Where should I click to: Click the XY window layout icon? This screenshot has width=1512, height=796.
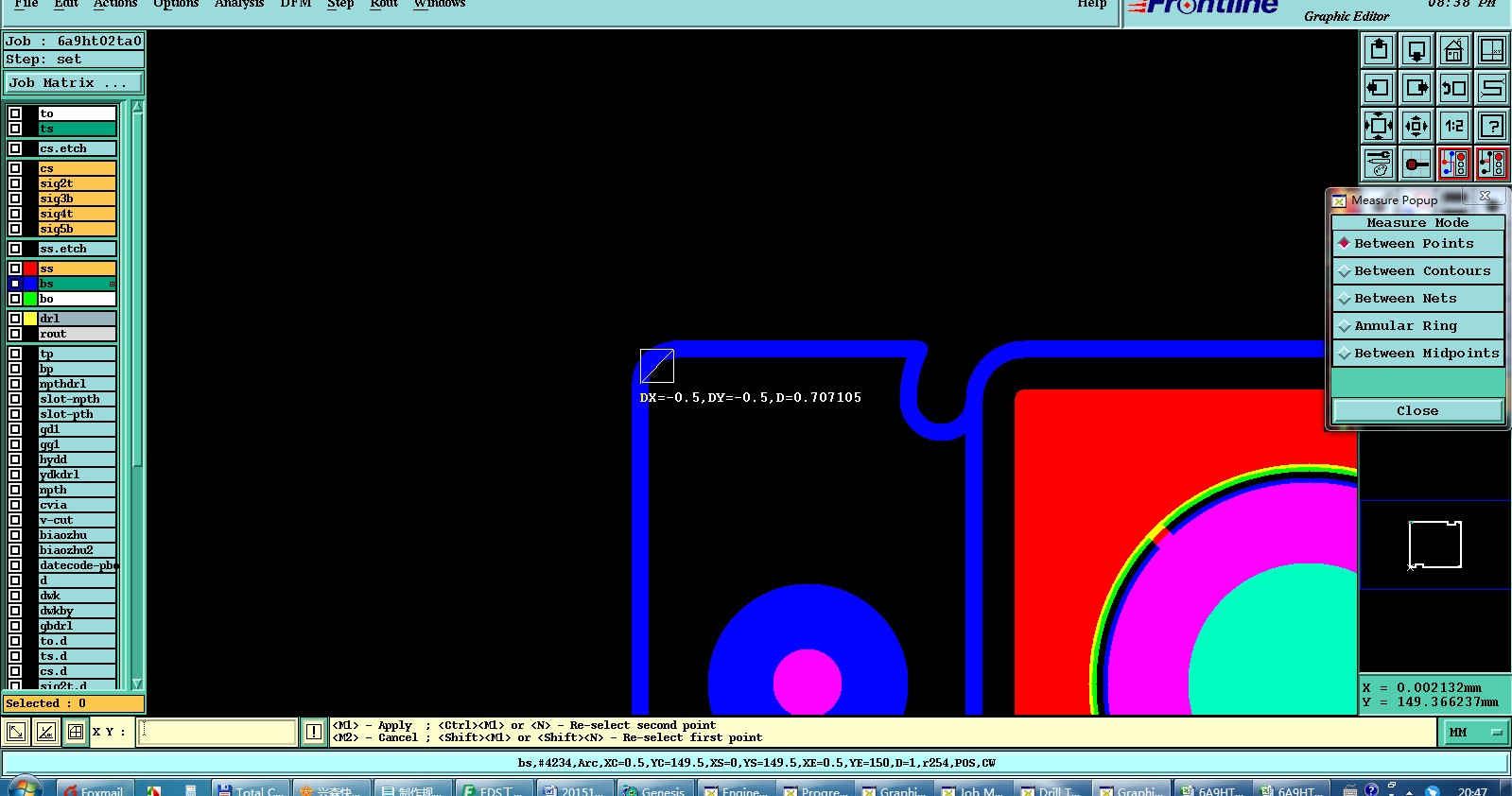pos(1492,50)
